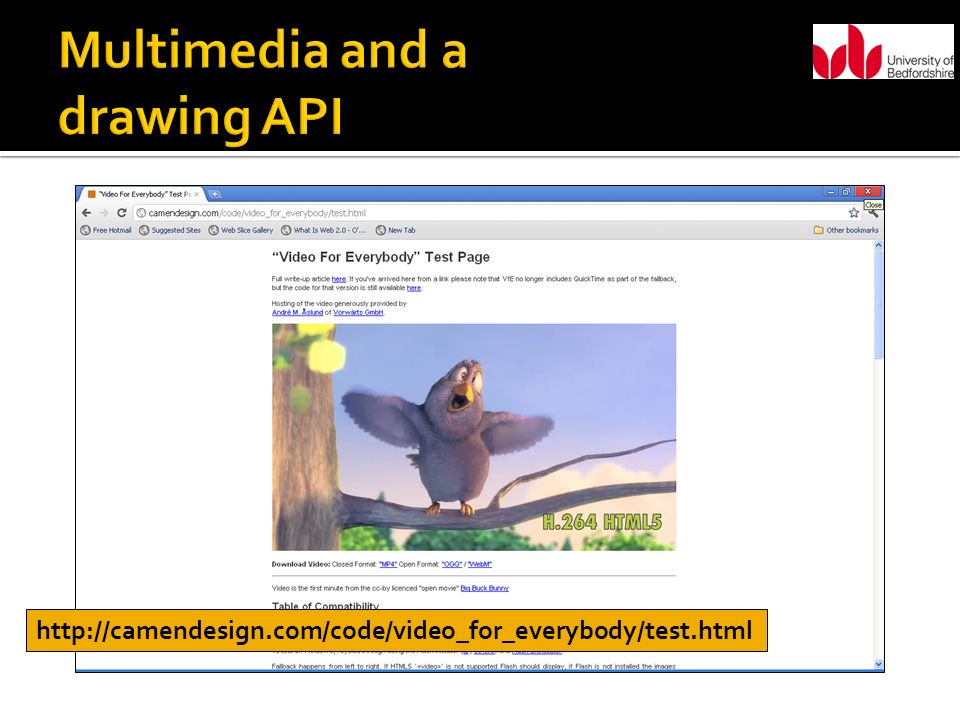
Task: Open the Vorwärts GmbH link
Action: [x=358, y=312]
